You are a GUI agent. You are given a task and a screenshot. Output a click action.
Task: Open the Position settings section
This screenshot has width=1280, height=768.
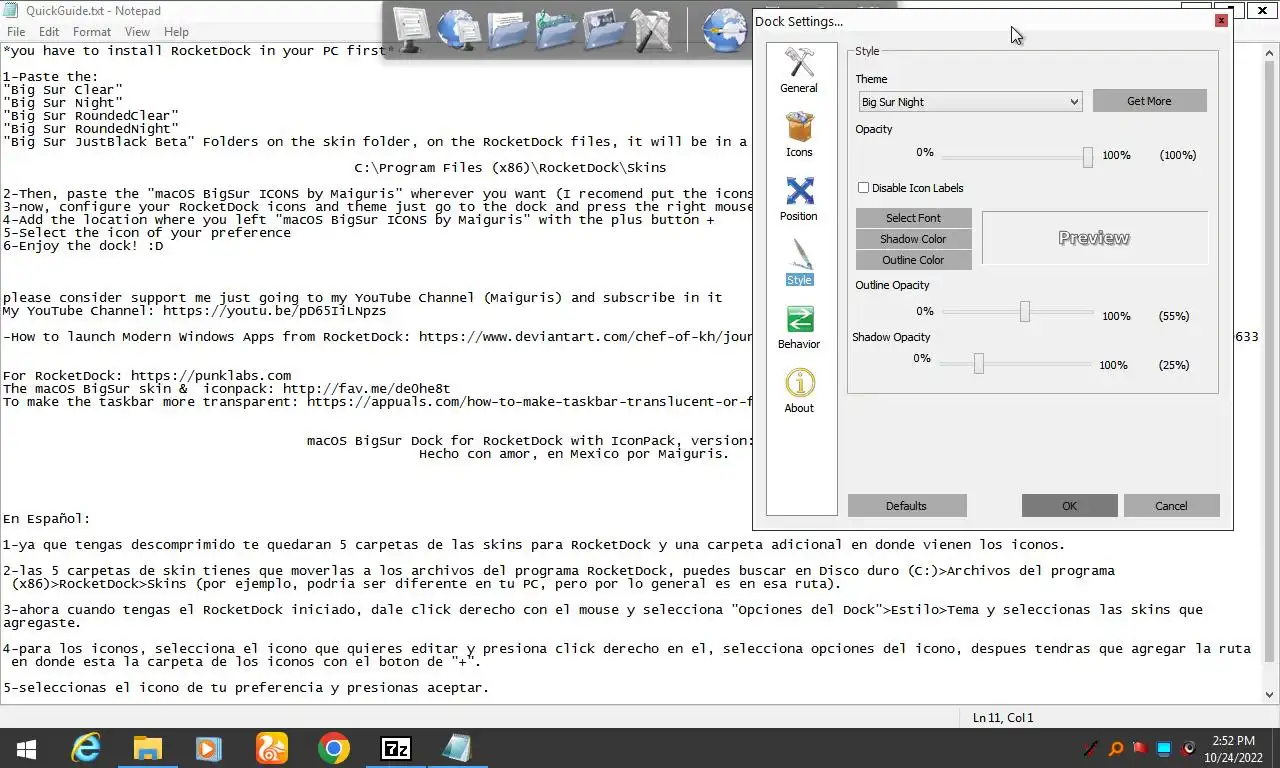click(799, 199)
